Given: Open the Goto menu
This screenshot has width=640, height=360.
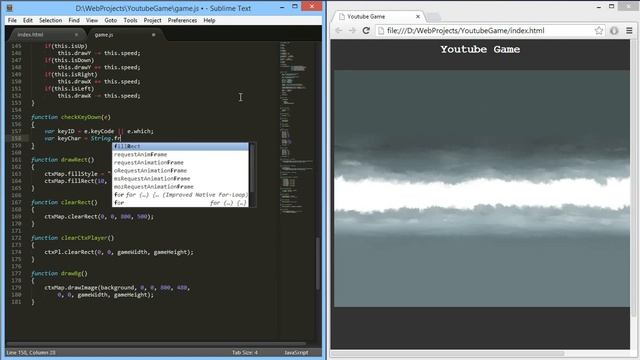Looking at the screenshot, I should click(x=110, y=20).
